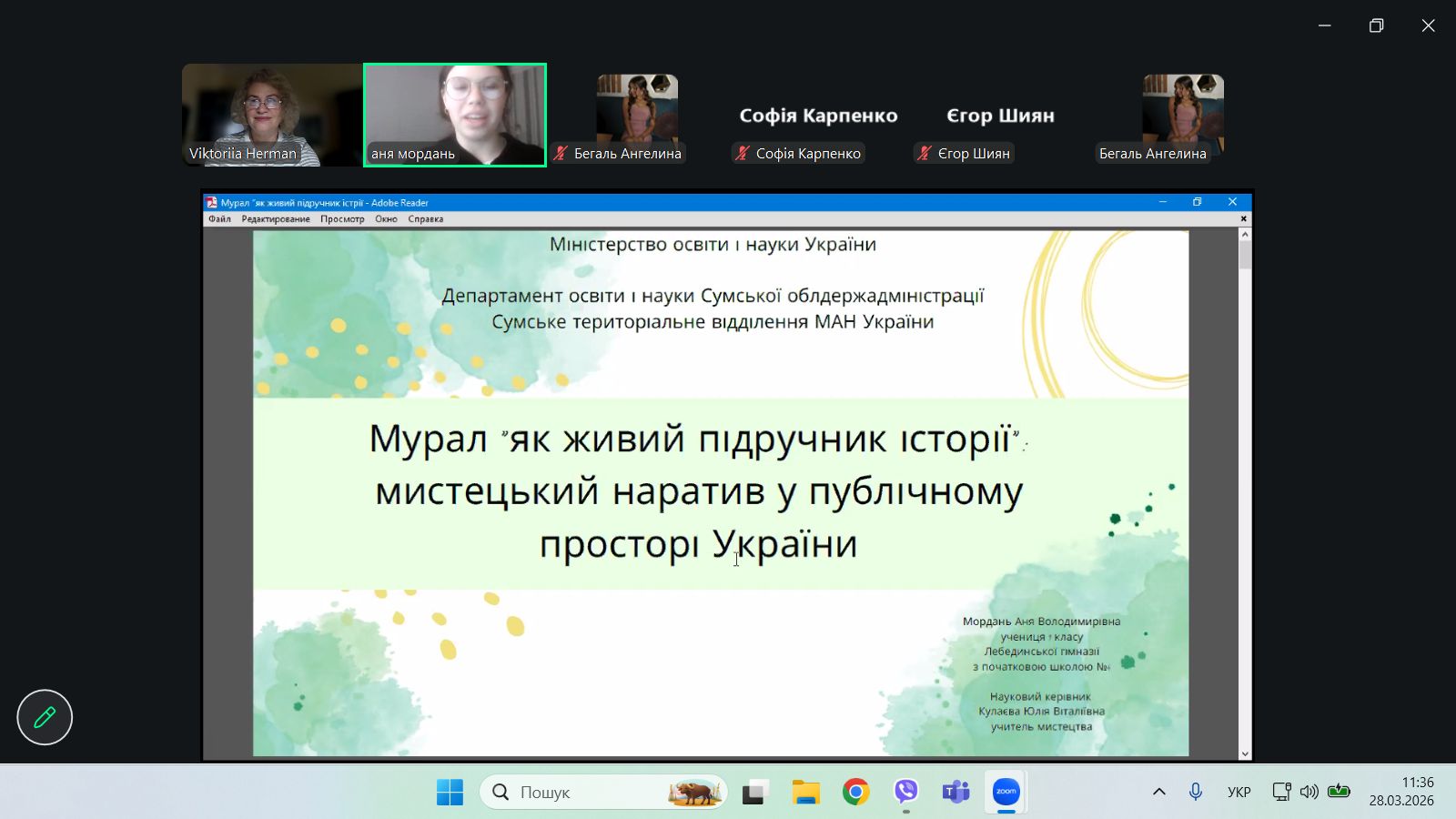Open Task View in the taskbar

754,792
